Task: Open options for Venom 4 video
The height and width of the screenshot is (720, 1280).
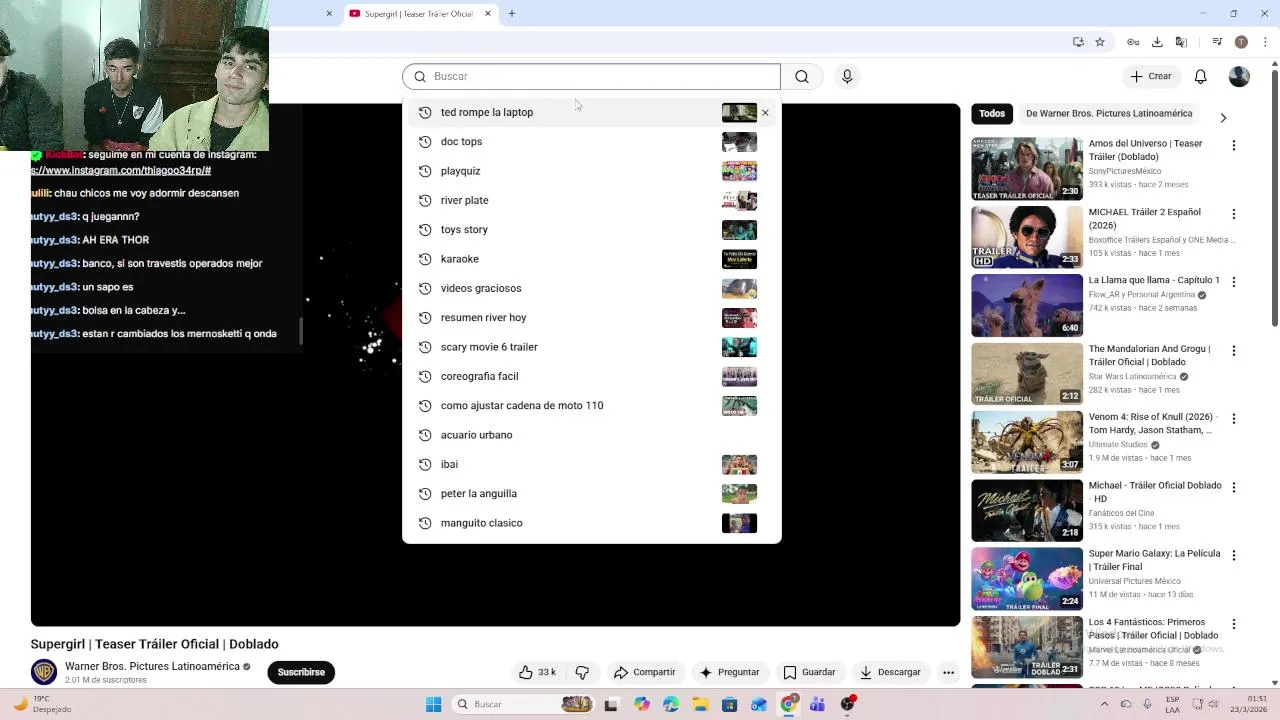Action: pos(1233,419)
